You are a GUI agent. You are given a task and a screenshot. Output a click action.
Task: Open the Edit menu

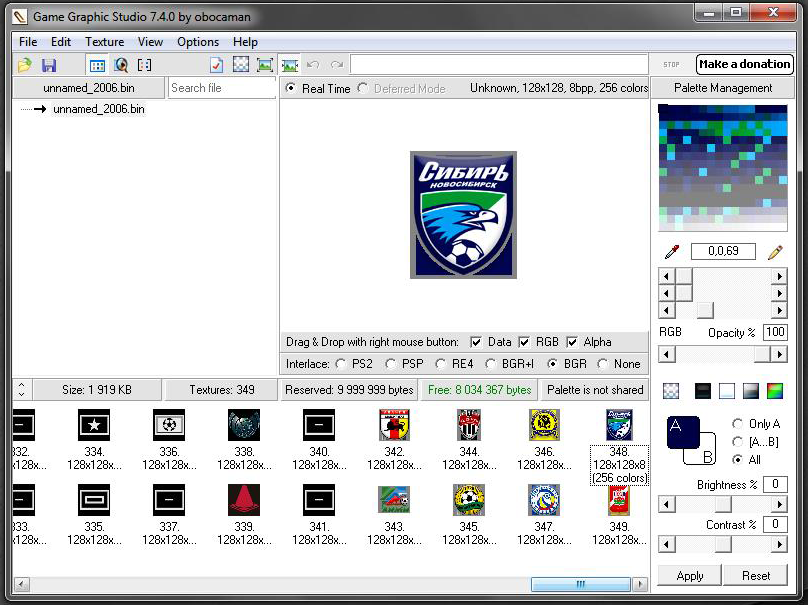tap(61, 42)
